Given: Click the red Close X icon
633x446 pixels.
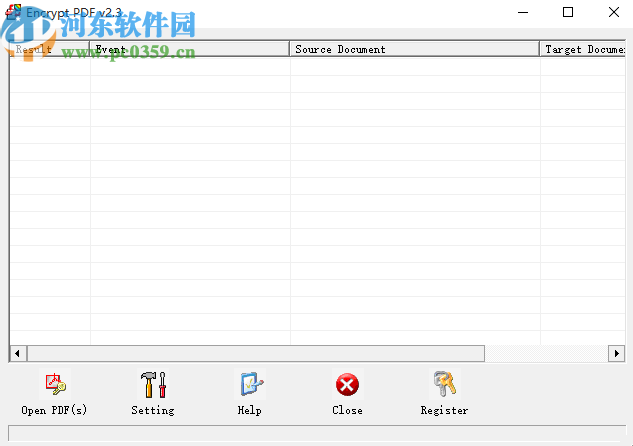Looking at the screenshot, I should [347, 384].
